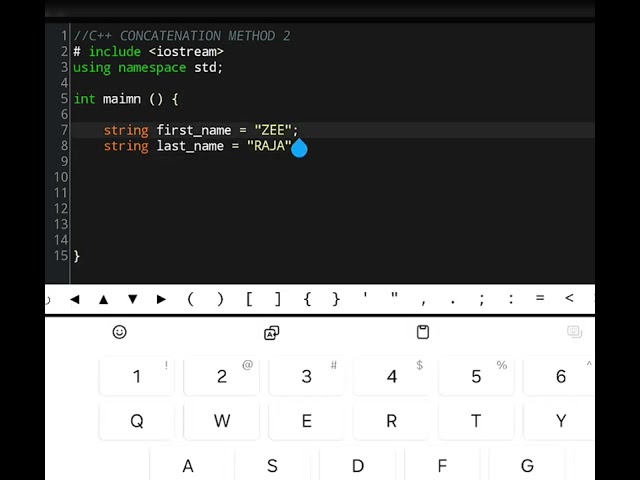Tap the G key on keyboard
The image size is (640, 480).
[x=527, y=464]
